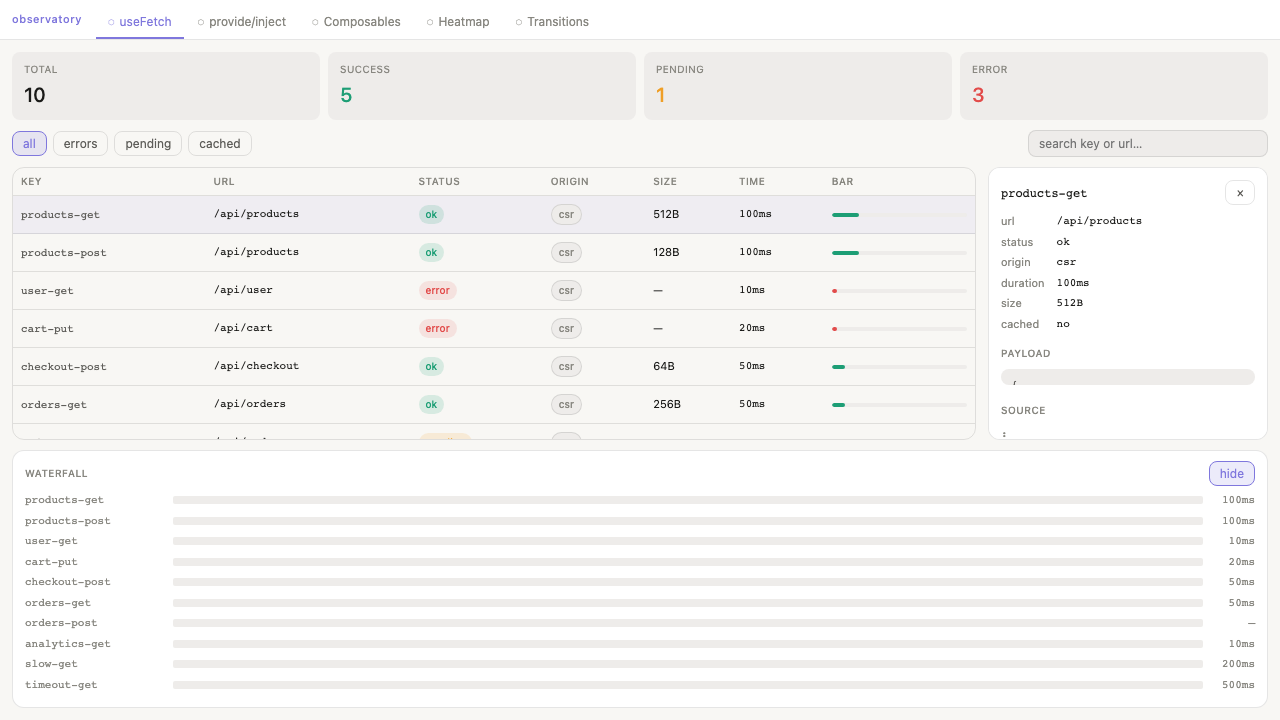The image size is (1280, 720).
Task: Toggle the cached filter pill
Action: 219,143
